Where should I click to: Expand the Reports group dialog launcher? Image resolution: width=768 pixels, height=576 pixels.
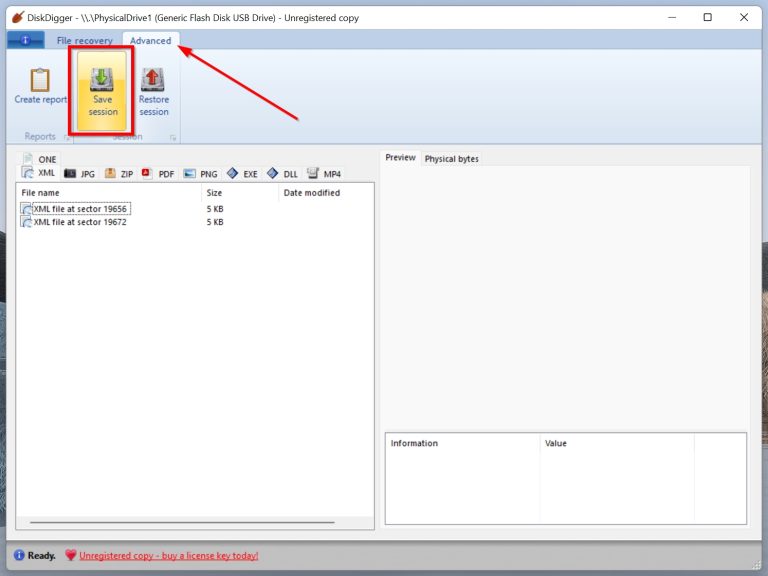[x=67, y=137]
